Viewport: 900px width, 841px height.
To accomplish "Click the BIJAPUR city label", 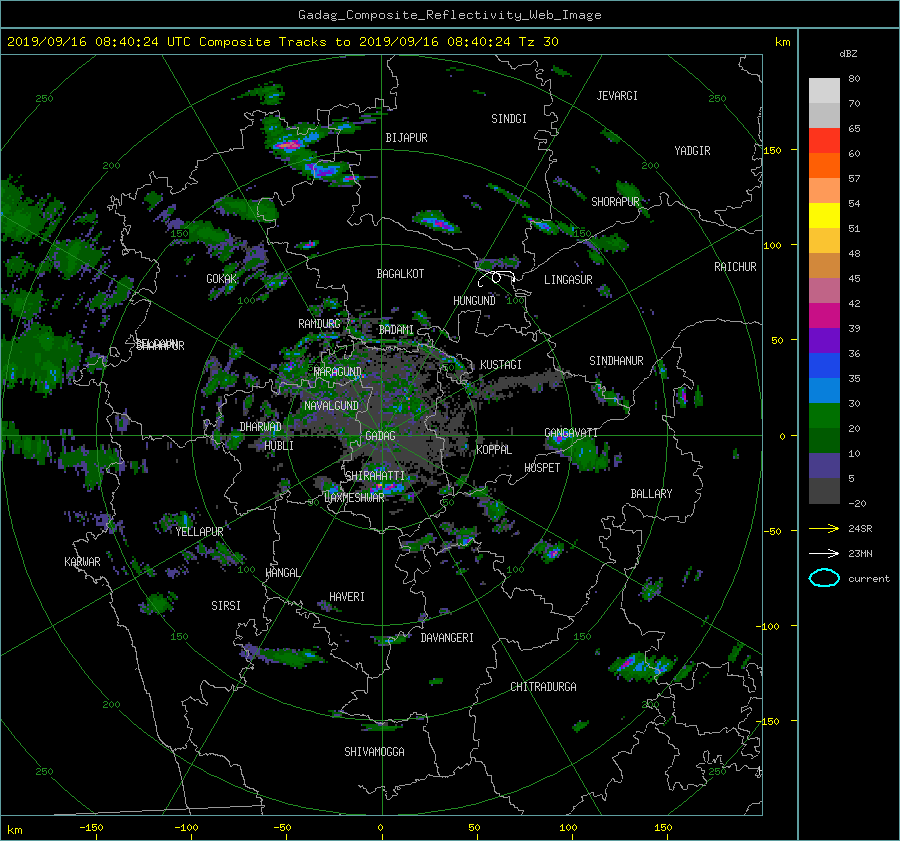I will coord(406,138).
